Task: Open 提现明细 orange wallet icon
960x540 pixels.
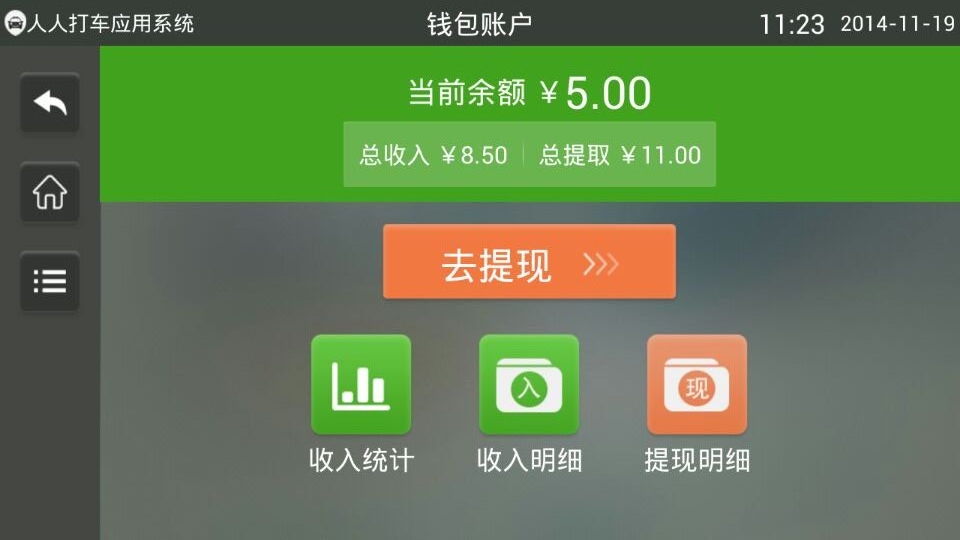Action: pos(697,384)
